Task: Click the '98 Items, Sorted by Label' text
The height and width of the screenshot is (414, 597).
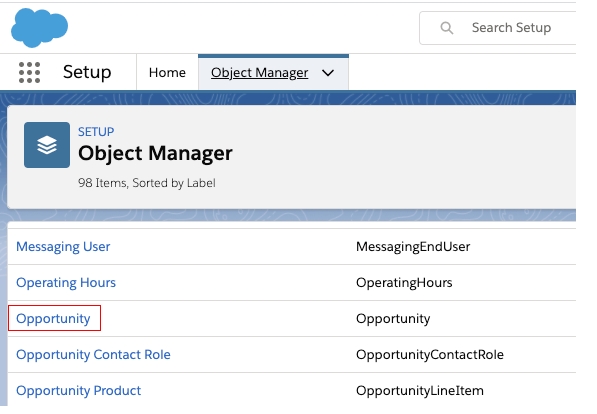Action: tap(147, 183)
